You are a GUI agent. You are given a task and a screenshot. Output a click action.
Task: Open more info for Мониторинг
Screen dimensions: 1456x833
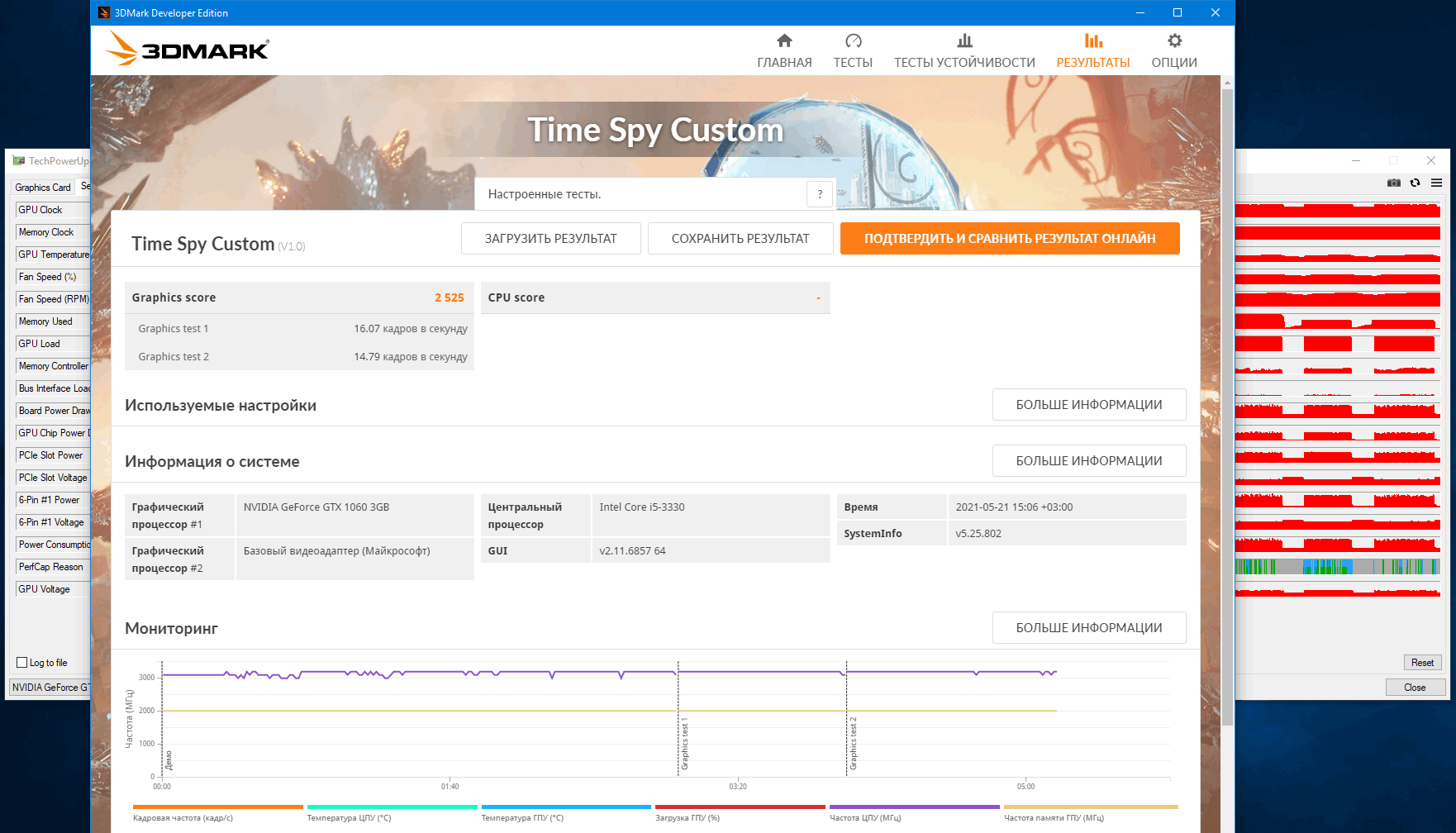click(x=1089, y=628)
